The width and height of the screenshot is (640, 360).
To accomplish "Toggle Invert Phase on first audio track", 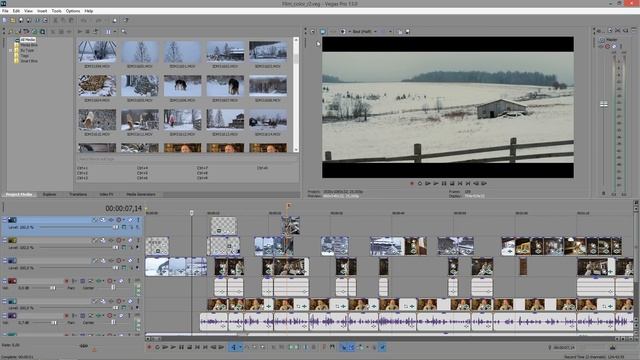I will pyautogui.click(x=91, y=281).
